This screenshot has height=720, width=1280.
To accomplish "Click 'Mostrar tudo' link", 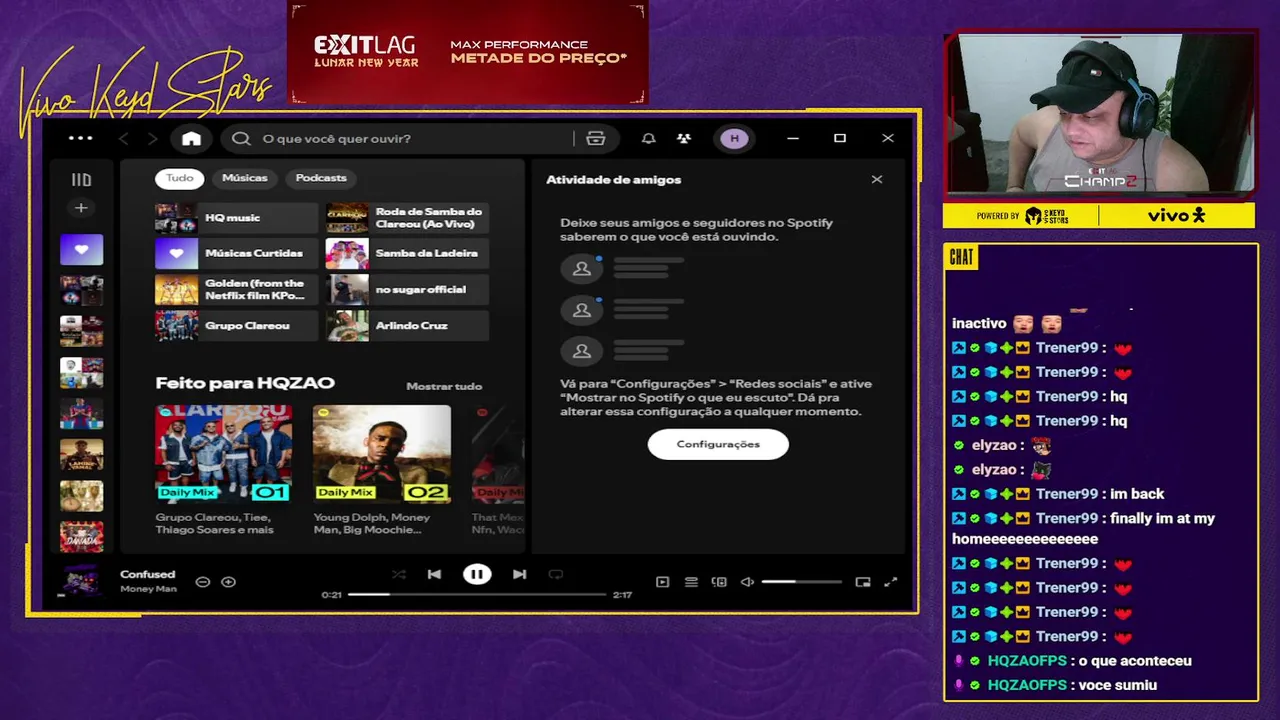I will point(444,386).
